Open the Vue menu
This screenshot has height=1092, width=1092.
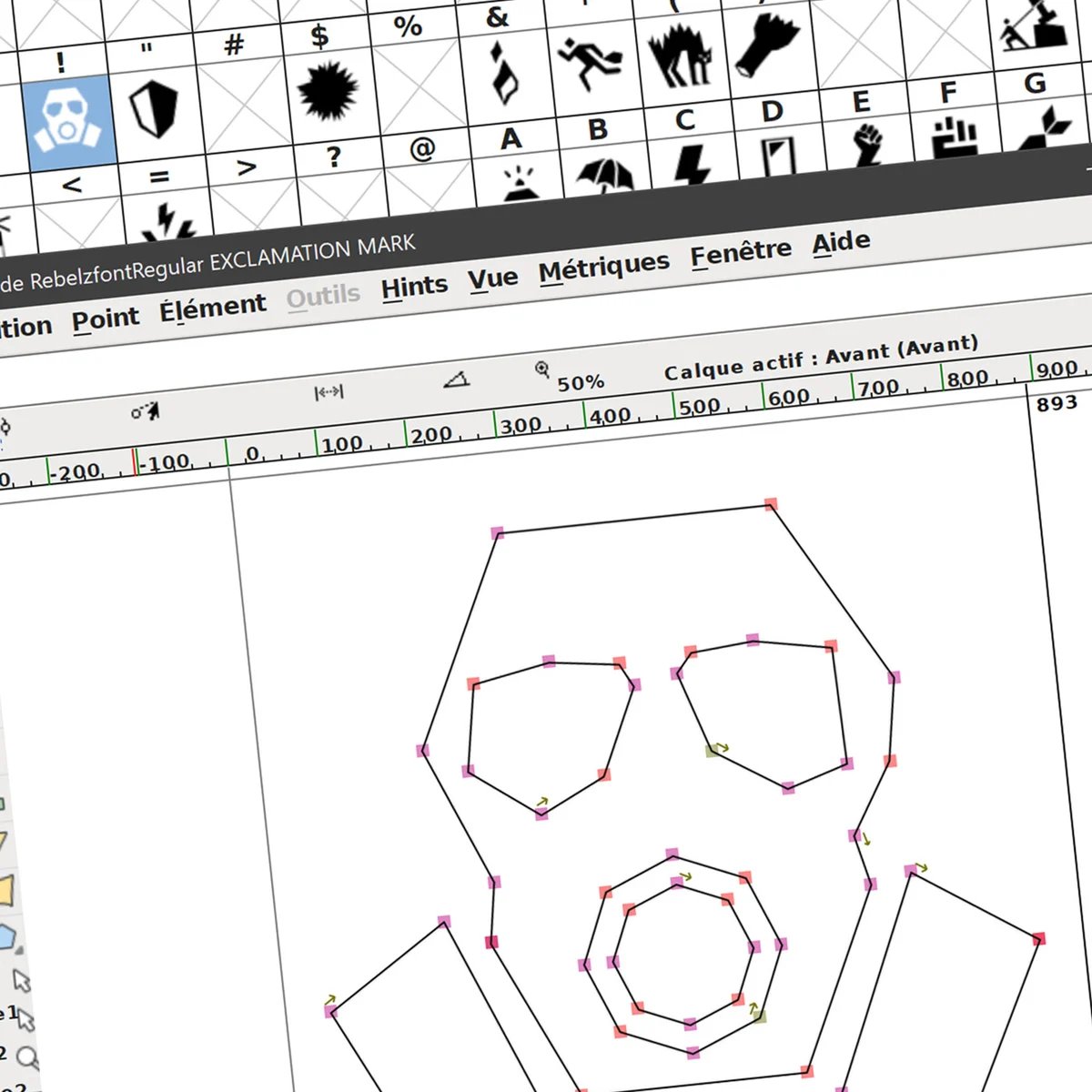pos(492,278)
